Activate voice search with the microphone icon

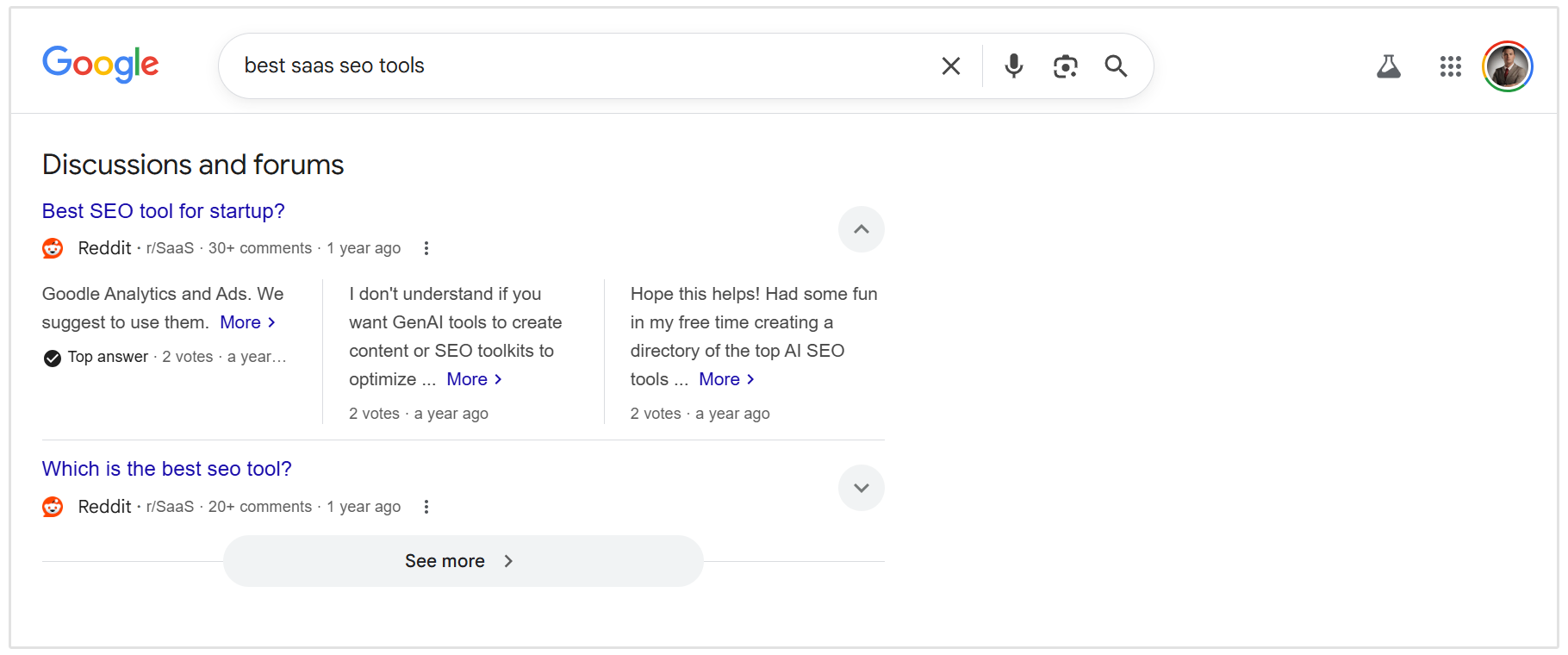1013,65
